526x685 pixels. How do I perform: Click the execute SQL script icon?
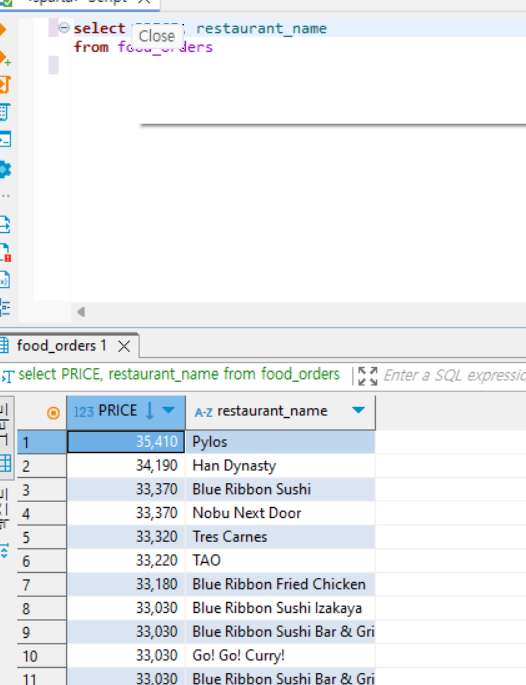click(x=4, y=85)
